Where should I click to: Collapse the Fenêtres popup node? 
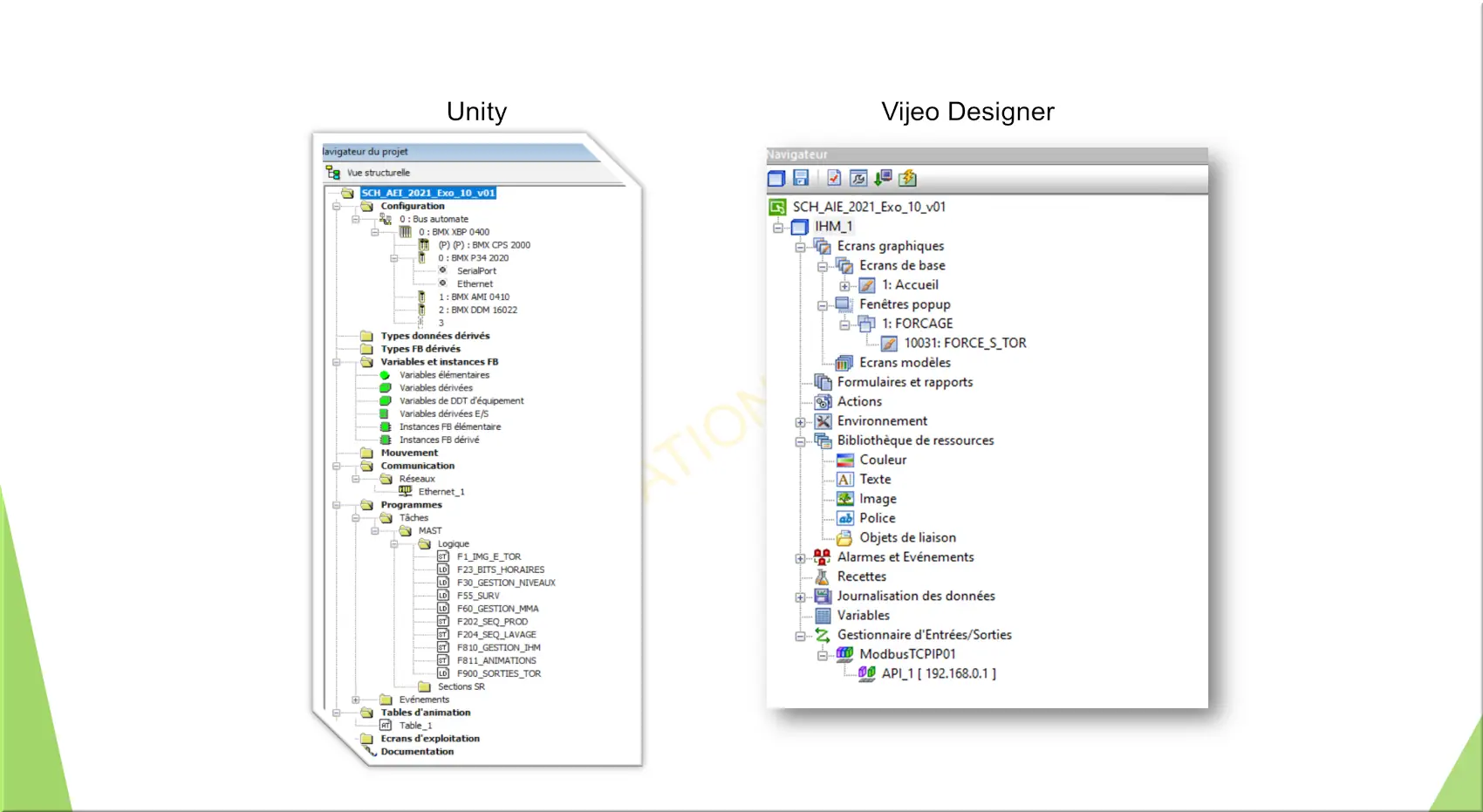(x=822, y=306)
